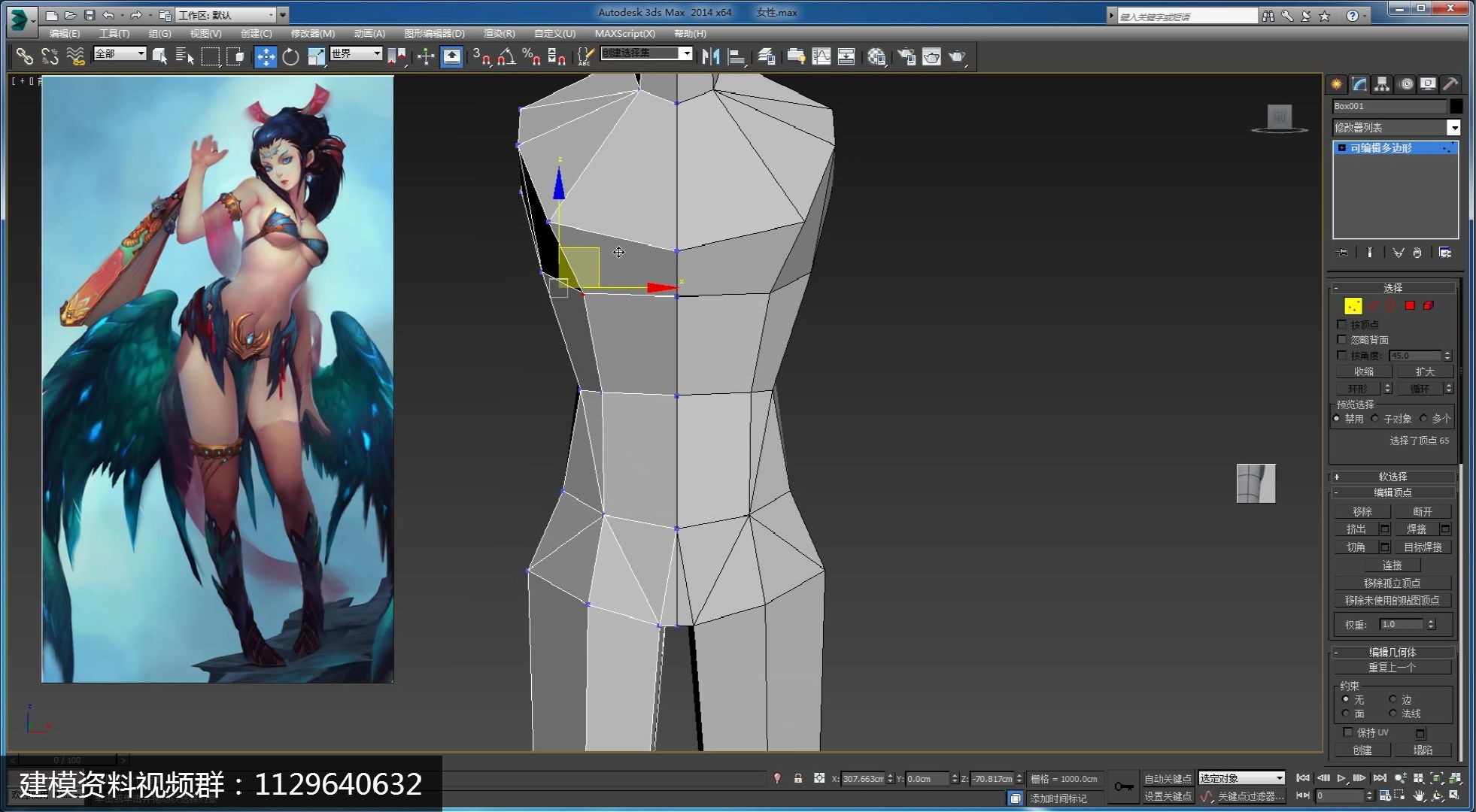1476x812 pixels.
Task: Enable 保持 UV checkbox
Action: coord(1348,732)
